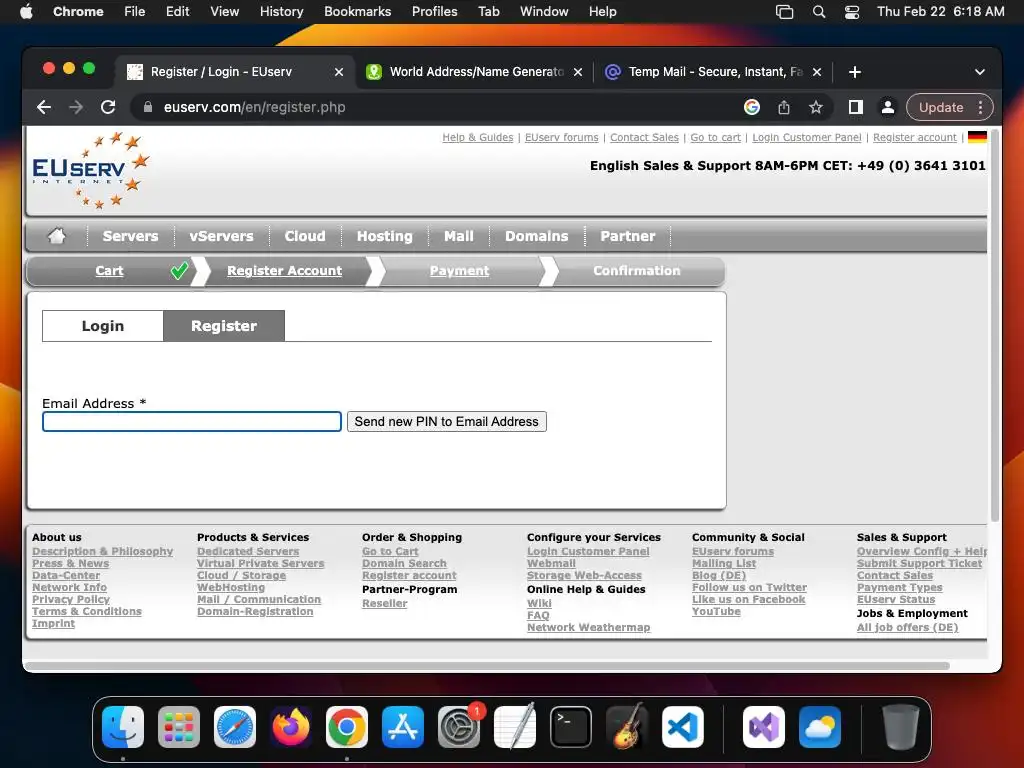Click the EUserv logo

pyautogui.click(x=91, y=170)
